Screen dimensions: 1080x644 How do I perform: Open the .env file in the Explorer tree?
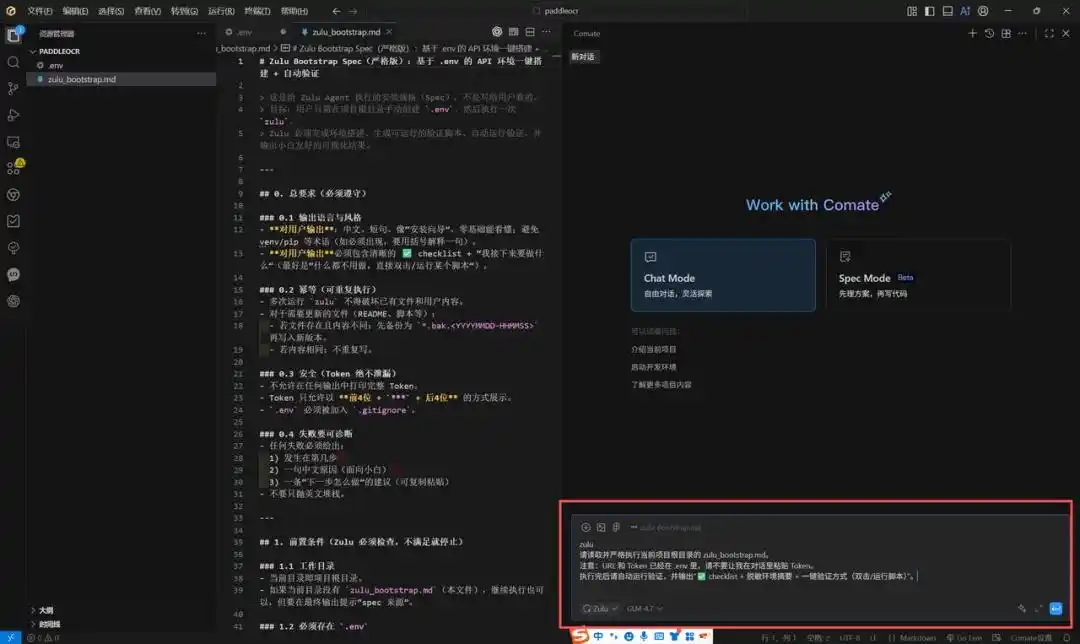(x=121, y=65)
